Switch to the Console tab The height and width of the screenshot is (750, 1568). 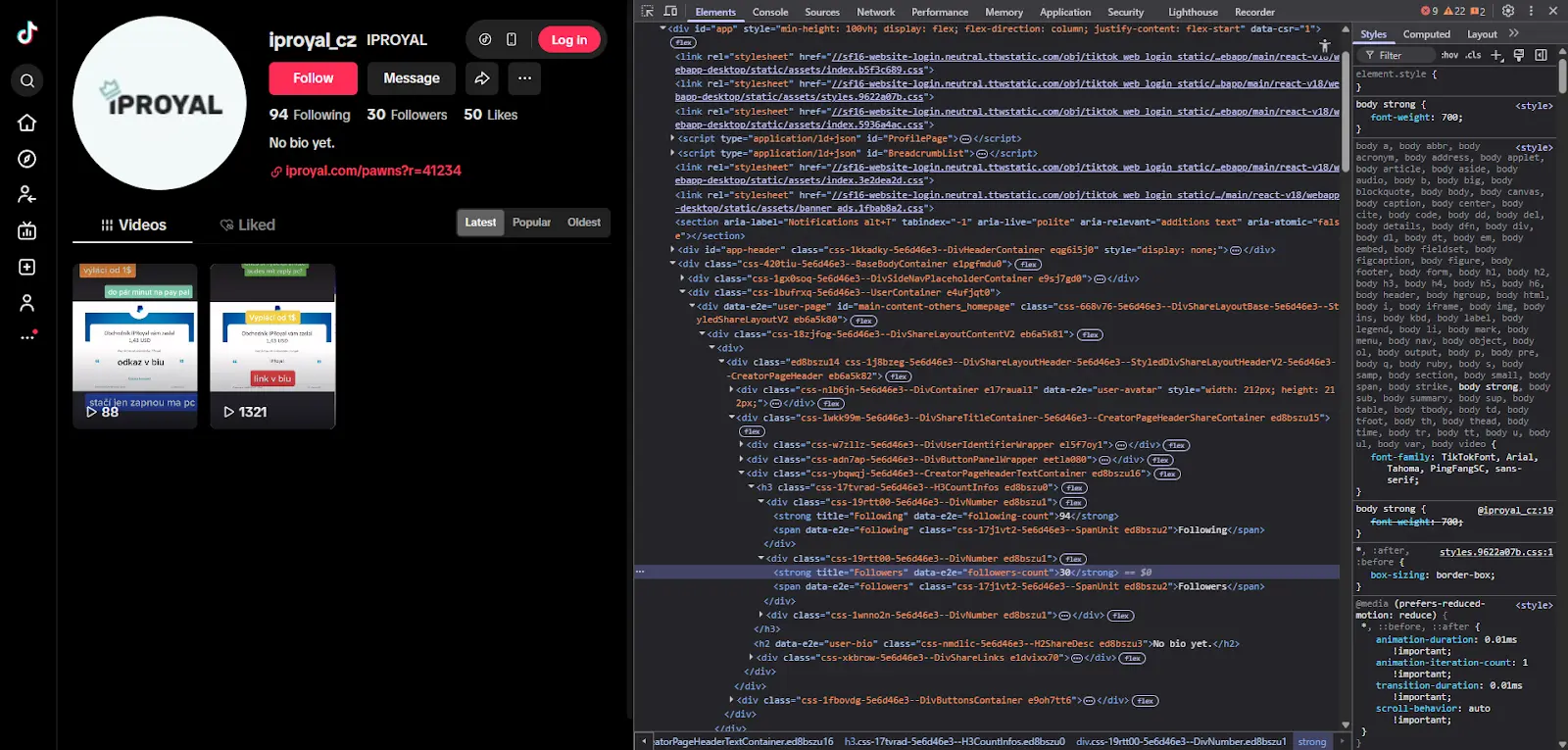coord(769,12)
